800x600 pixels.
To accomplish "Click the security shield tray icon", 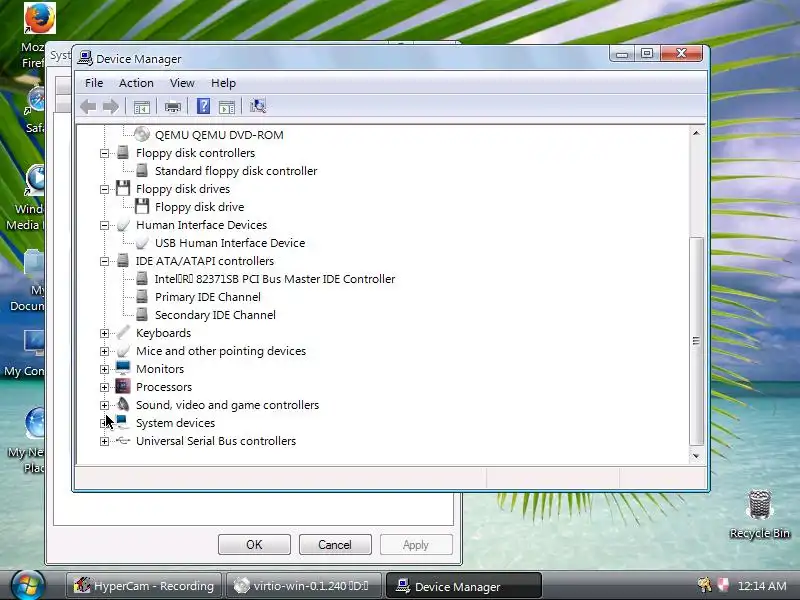I will click(722, 585).
